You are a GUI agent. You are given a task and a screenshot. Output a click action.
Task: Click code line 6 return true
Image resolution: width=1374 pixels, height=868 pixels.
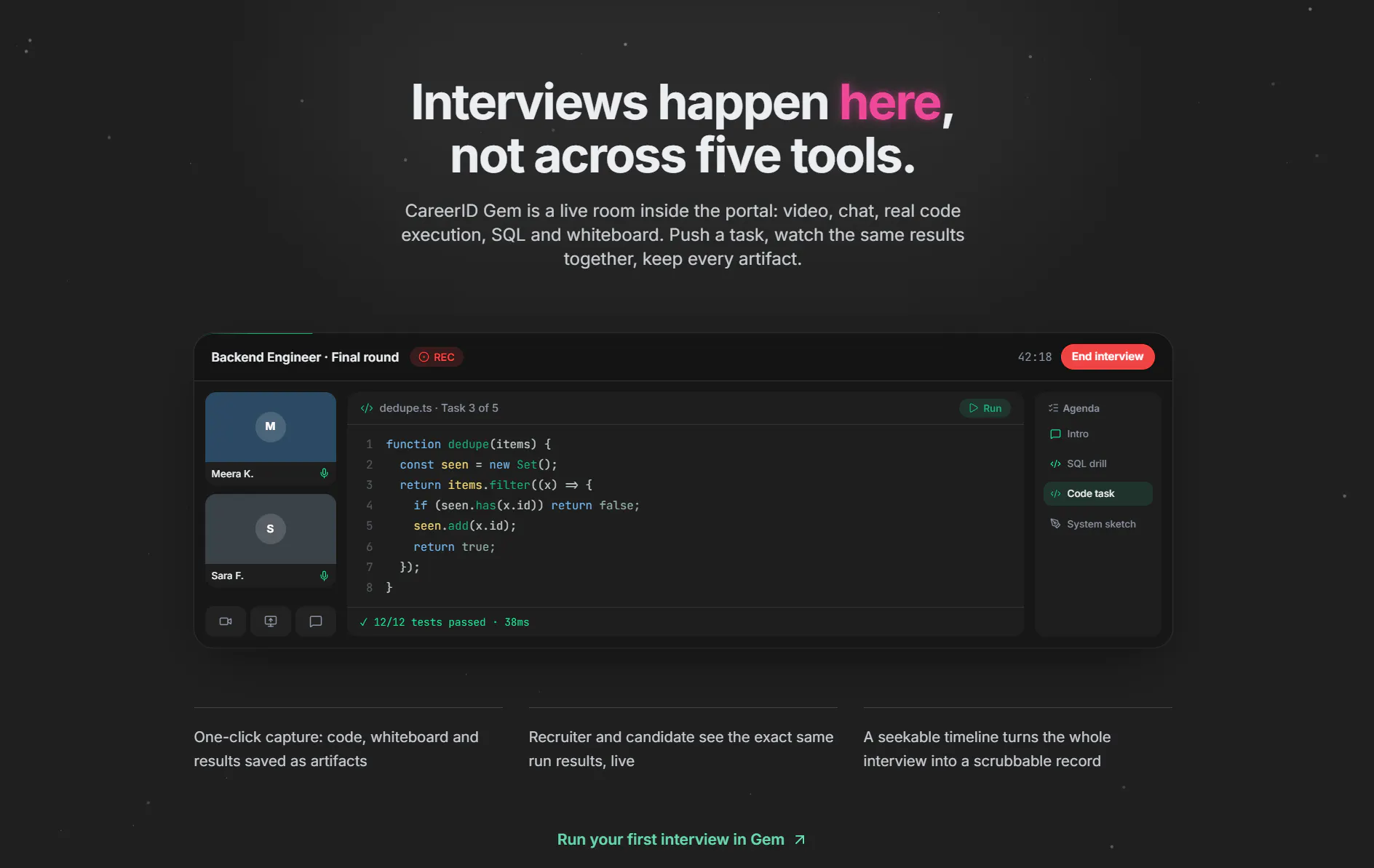(x=454, y=546)
